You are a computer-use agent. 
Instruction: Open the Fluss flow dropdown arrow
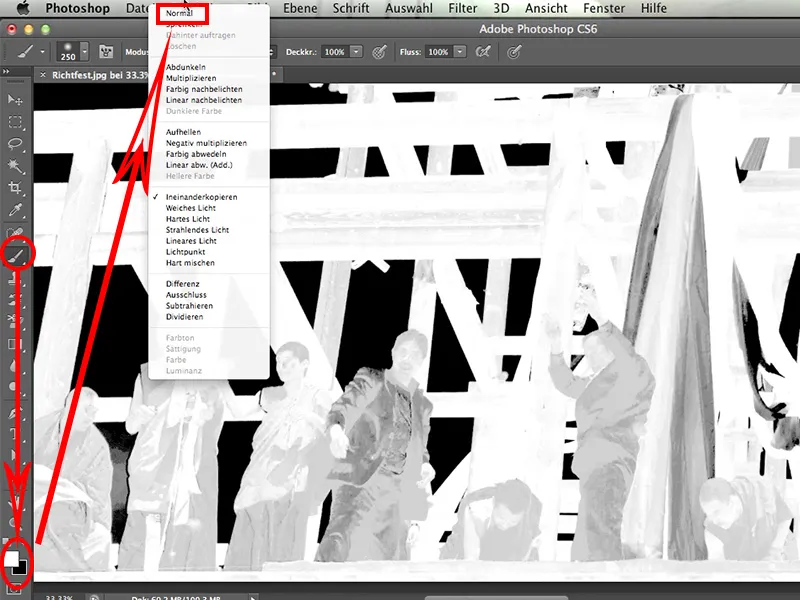click(x=460, y=52)
